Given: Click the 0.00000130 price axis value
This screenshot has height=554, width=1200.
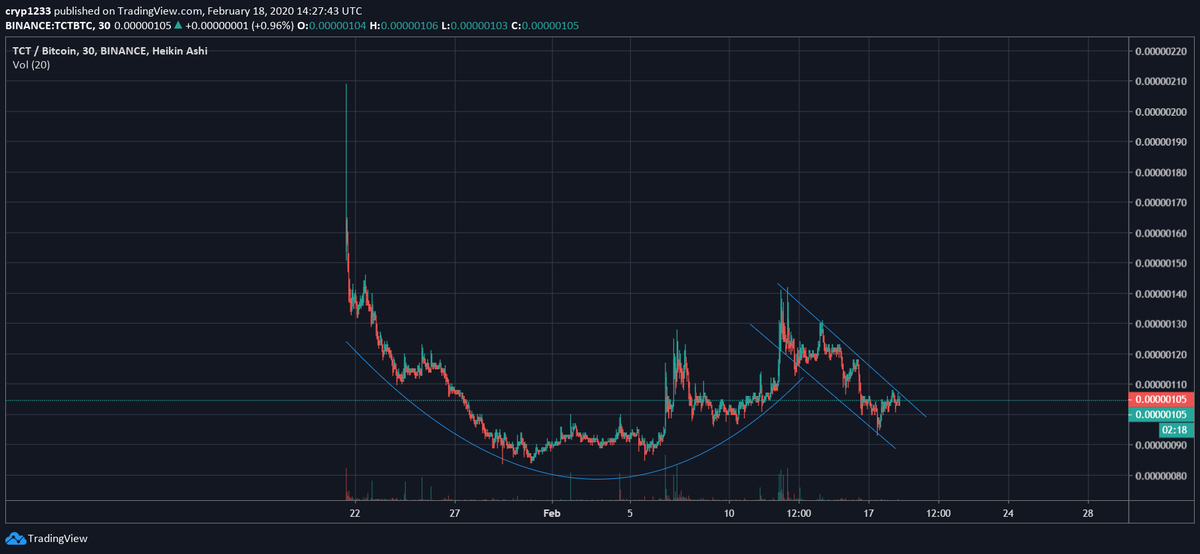Looking at the screenshot, I should [1162, 324].
